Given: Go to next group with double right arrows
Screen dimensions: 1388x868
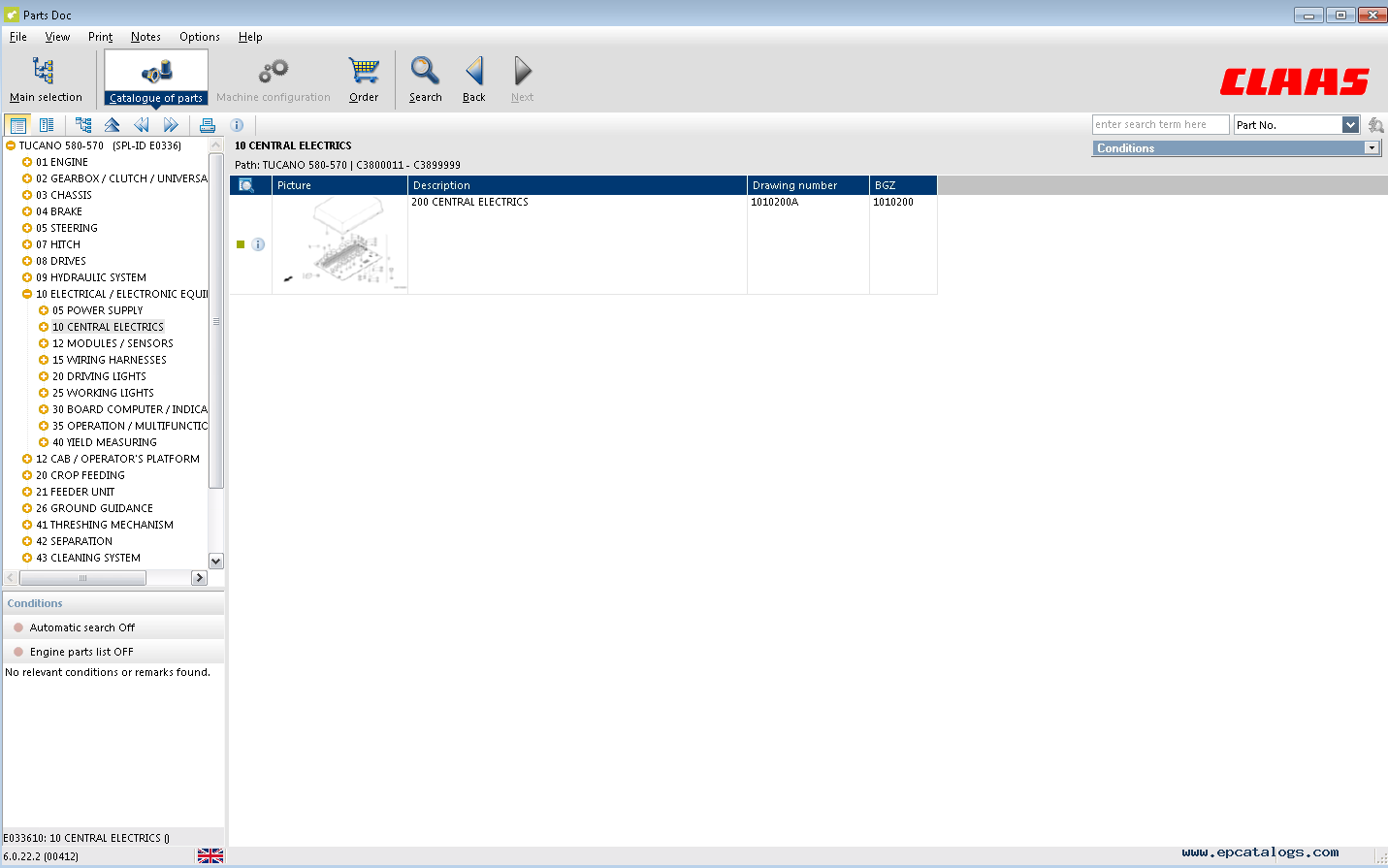Looking at the screenshot, I should [x=171, y=125].
